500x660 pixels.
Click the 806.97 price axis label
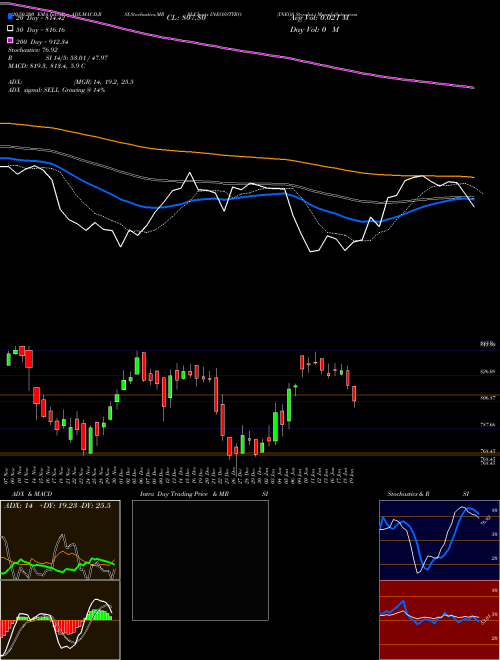487,397
